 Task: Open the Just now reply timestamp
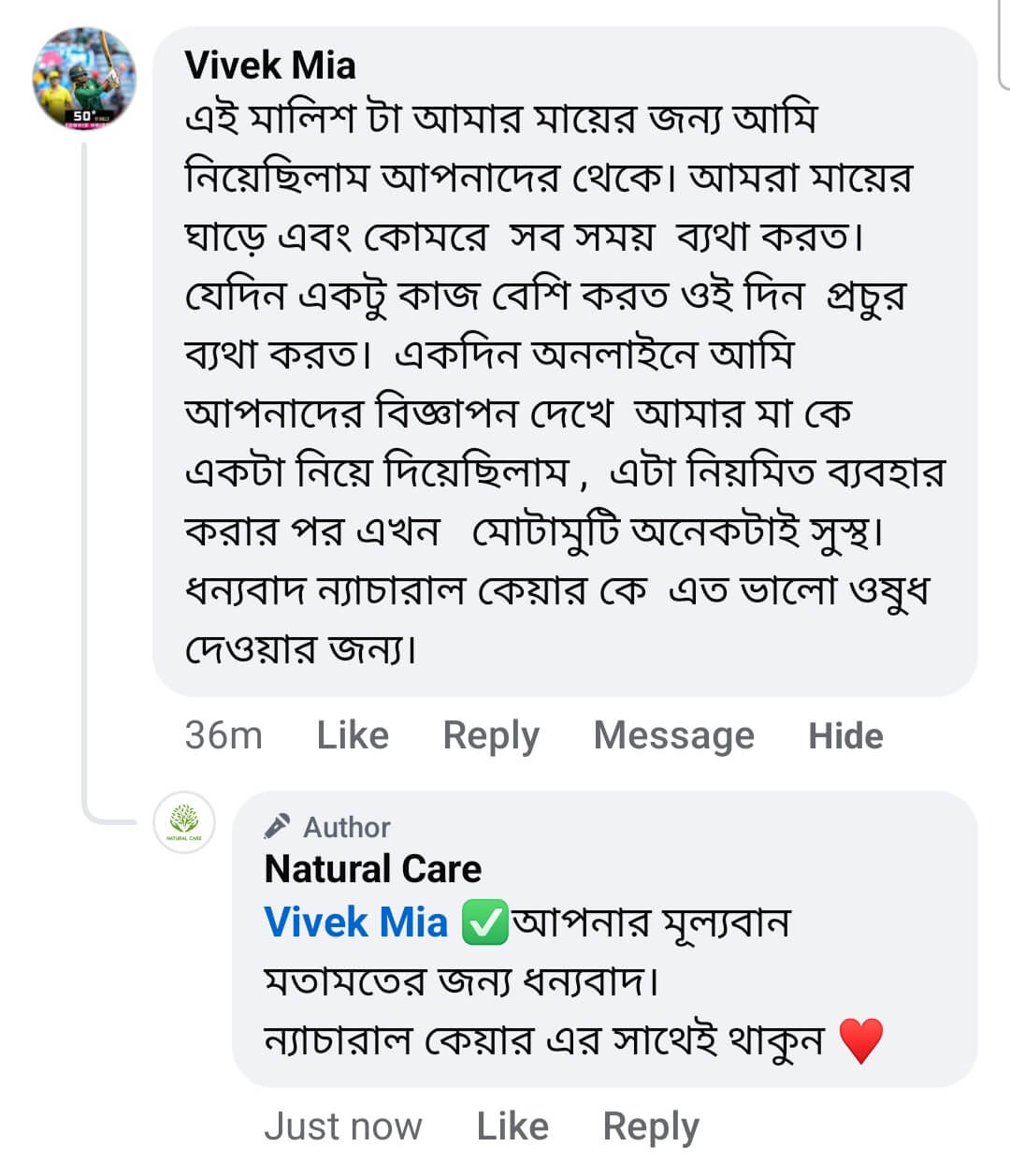point(342,1126)
